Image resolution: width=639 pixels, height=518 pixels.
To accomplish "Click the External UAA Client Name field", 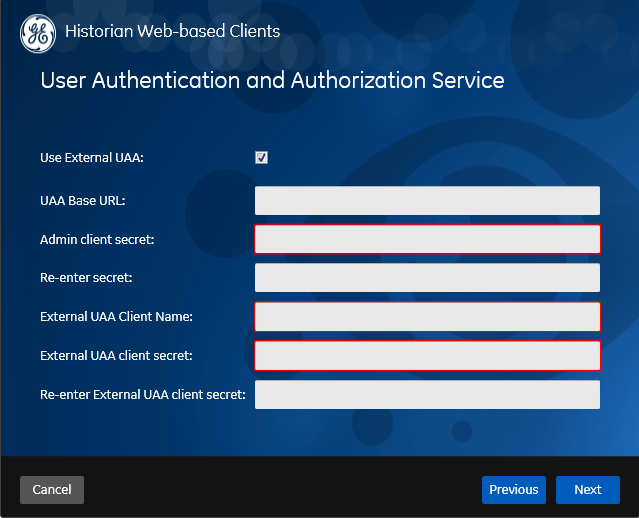I will point(427,317).
